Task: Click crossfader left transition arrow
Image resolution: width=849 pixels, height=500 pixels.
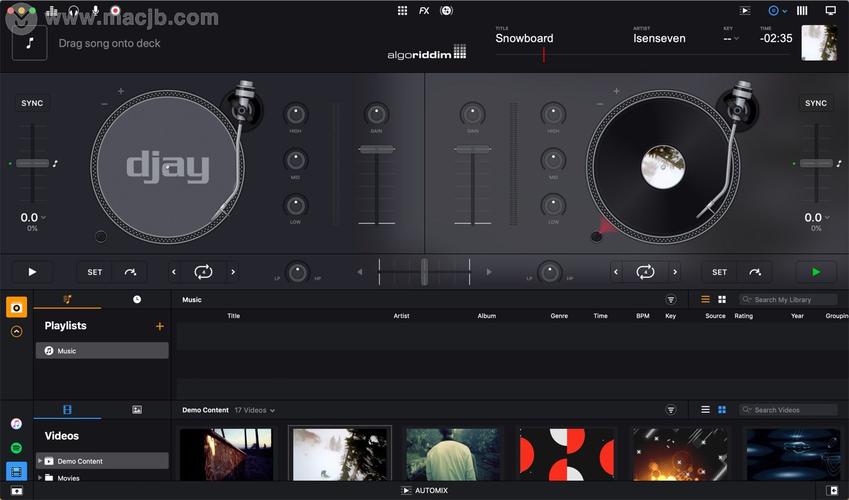Action: tap(360, 272)
